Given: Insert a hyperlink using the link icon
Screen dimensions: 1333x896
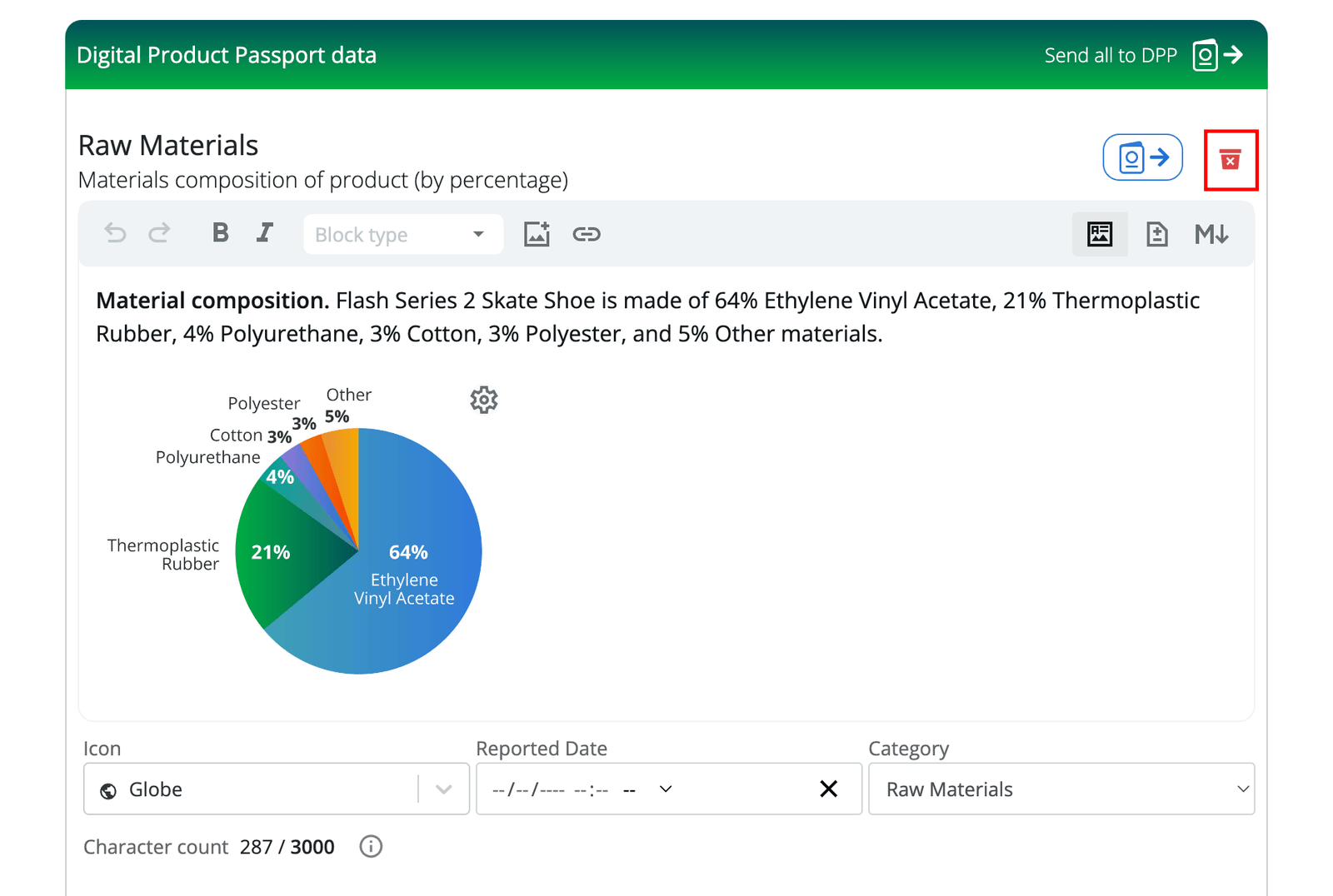Looking at the screenshot, I should point(587,234).
